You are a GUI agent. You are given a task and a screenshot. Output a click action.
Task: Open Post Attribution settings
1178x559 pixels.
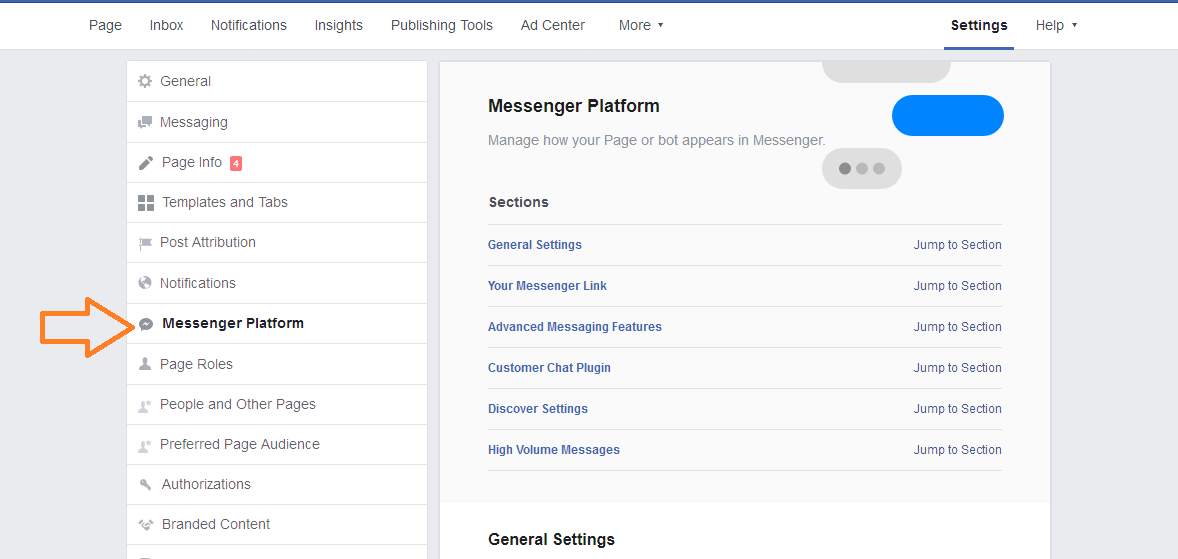277,243
